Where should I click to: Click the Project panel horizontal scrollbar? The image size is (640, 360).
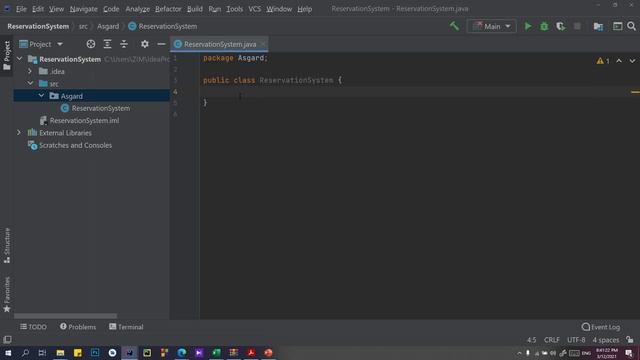65,316
